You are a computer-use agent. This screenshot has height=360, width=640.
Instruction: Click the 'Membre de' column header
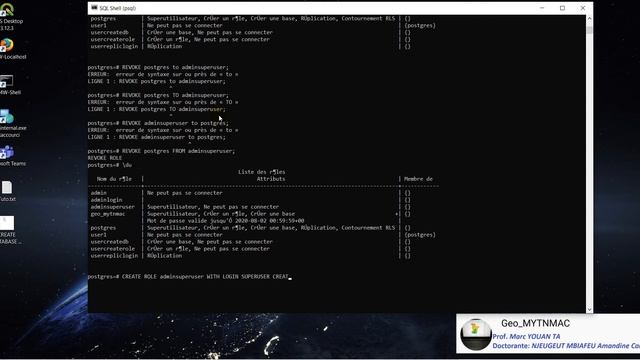(418, 179)
